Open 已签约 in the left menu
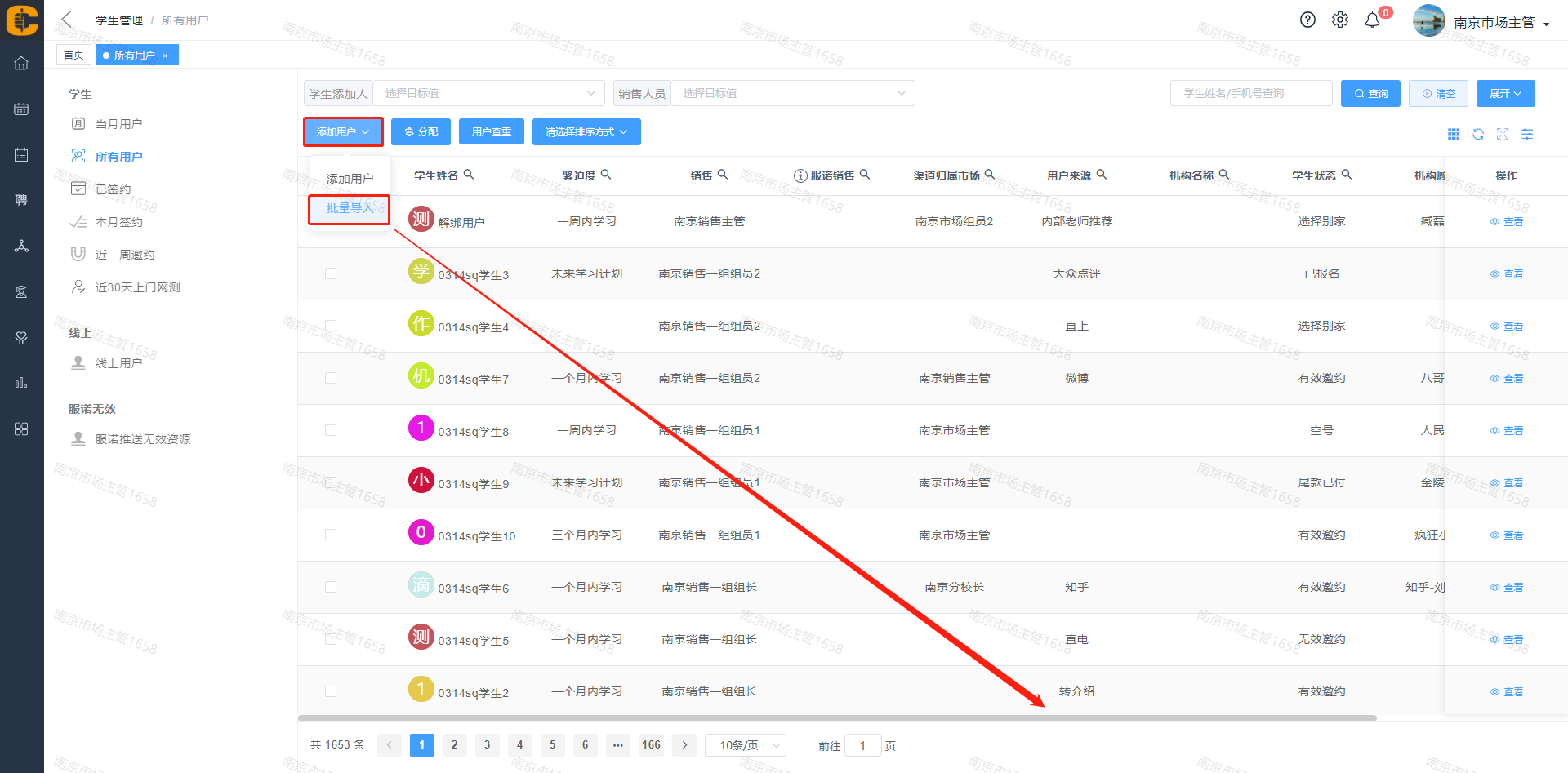 [113, 189]
